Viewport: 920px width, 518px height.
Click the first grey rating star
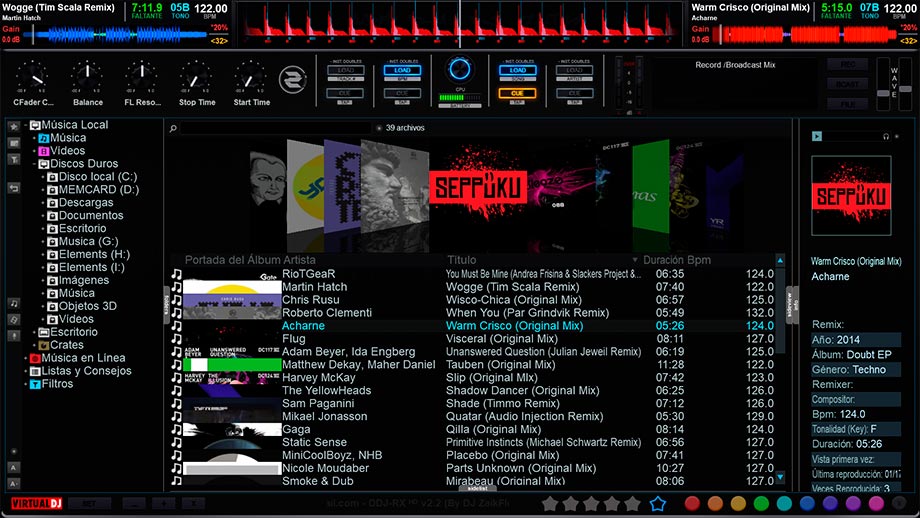[x=550, y=503]
